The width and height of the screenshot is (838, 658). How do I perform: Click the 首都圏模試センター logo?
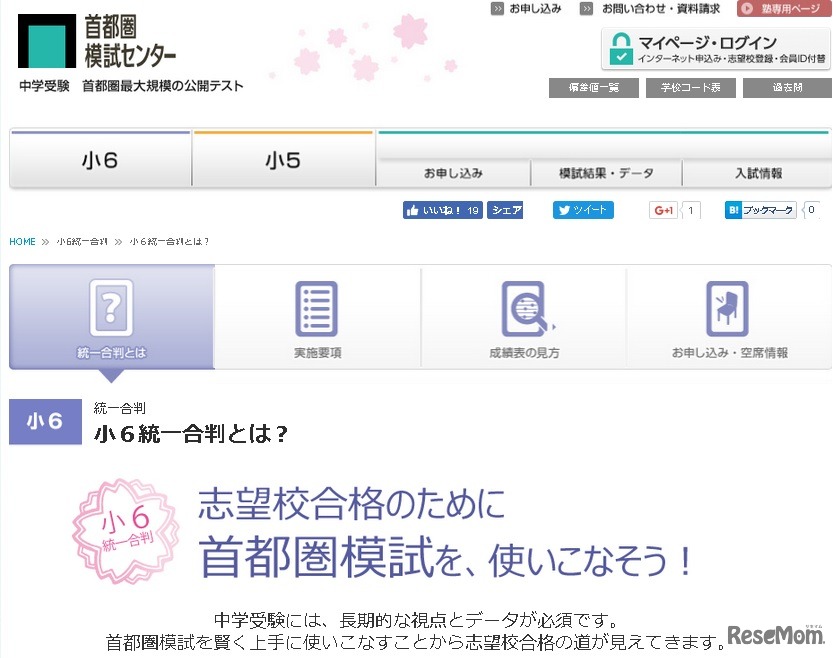[x=97, y=41]
